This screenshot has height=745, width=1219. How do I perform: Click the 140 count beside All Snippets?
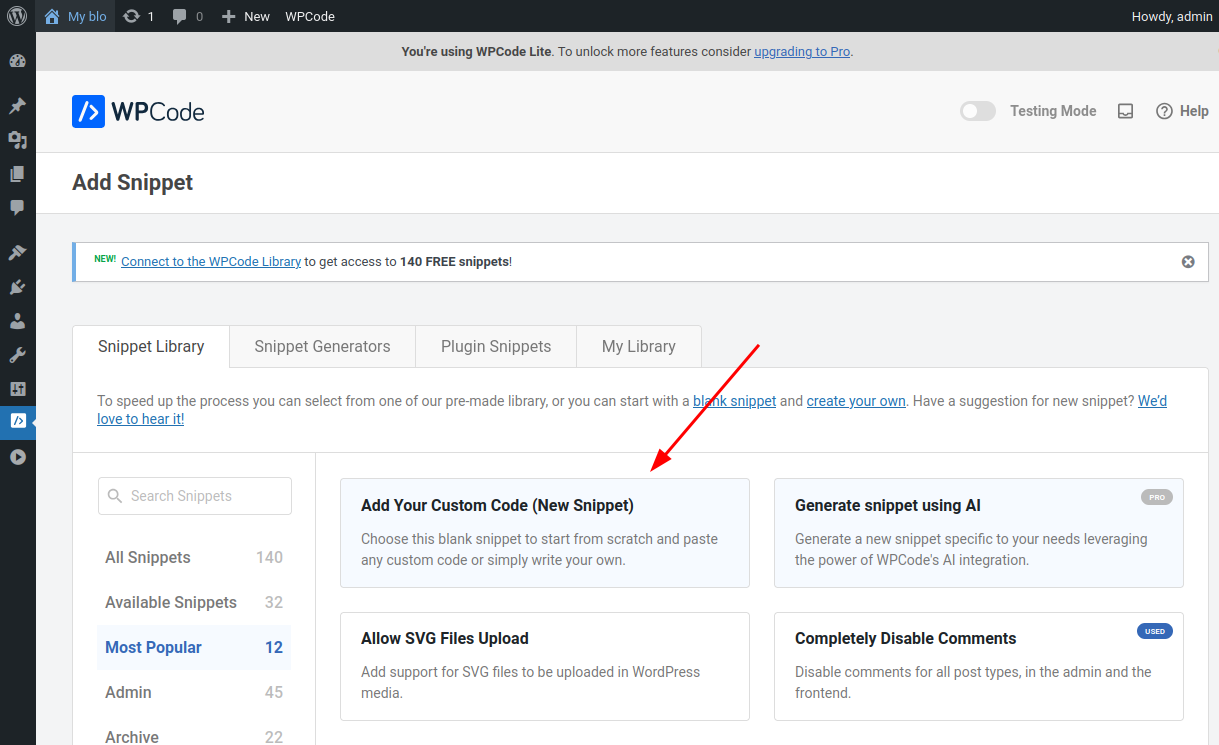[270, 557]
